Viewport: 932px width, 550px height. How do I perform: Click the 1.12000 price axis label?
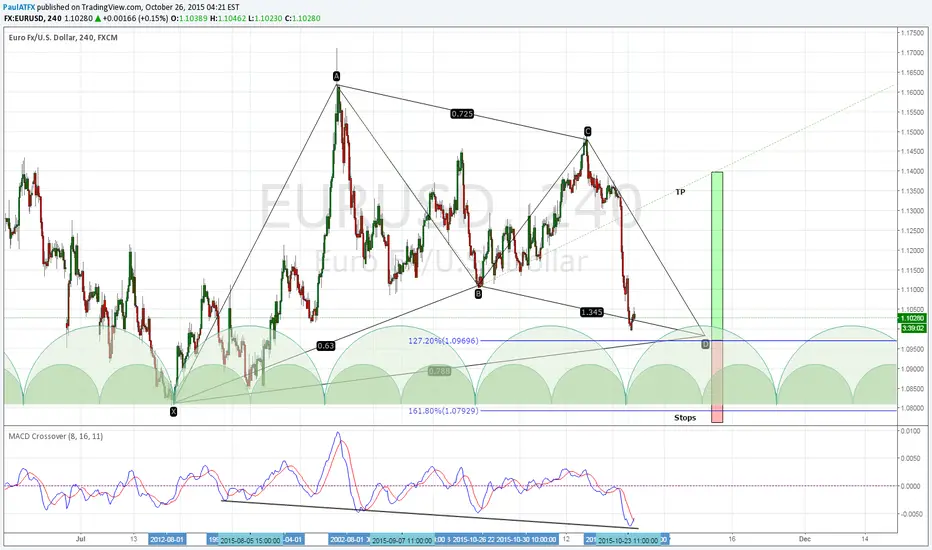click(912, 250)
